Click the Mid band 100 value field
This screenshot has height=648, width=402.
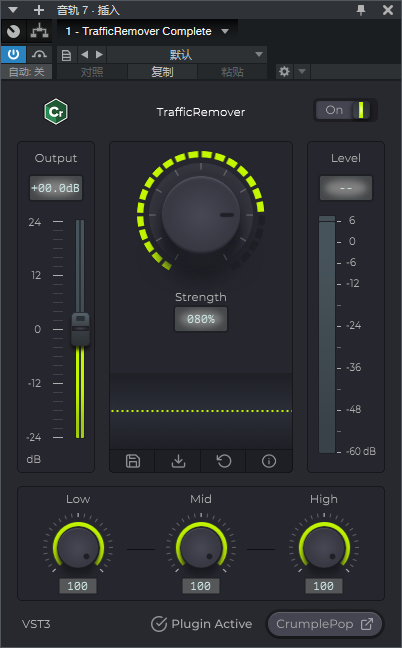(201, 586)
